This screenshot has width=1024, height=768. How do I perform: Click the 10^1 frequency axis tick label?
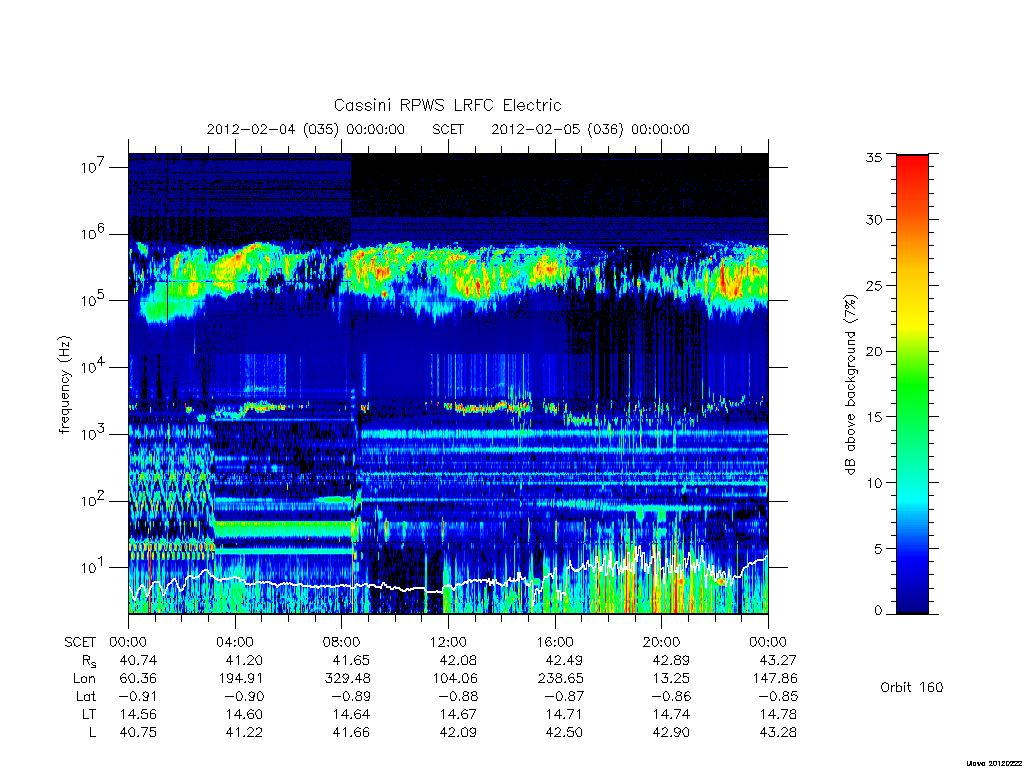94,566
